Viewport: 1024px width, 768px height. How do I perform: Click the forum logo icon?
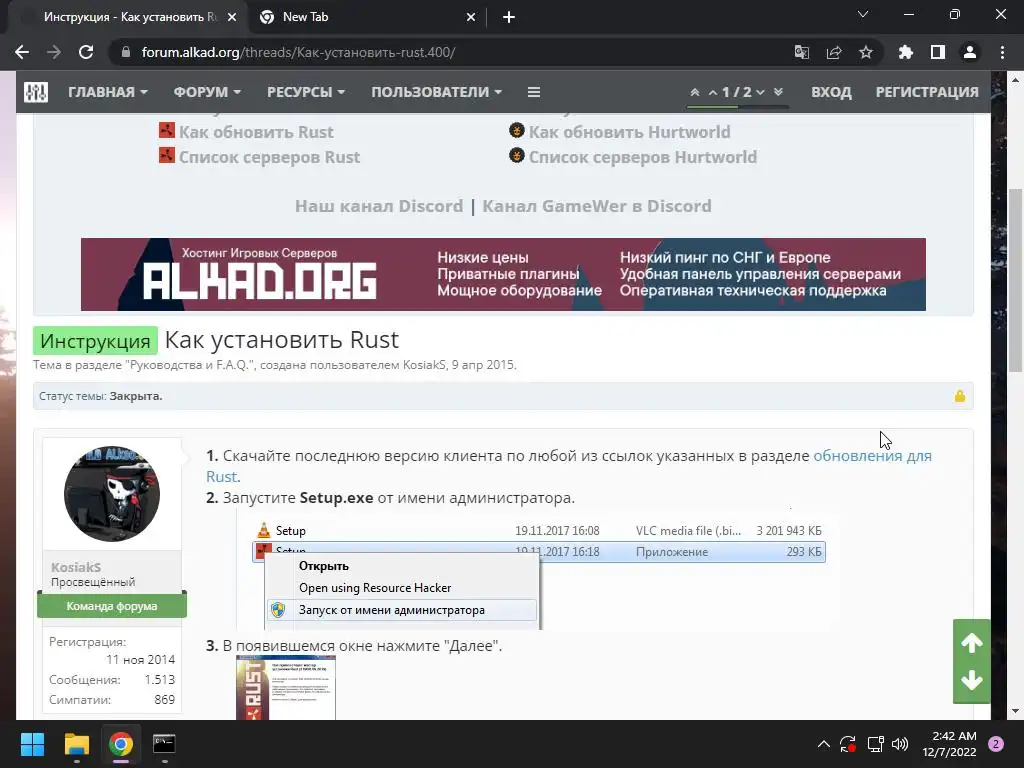point(36,92)
